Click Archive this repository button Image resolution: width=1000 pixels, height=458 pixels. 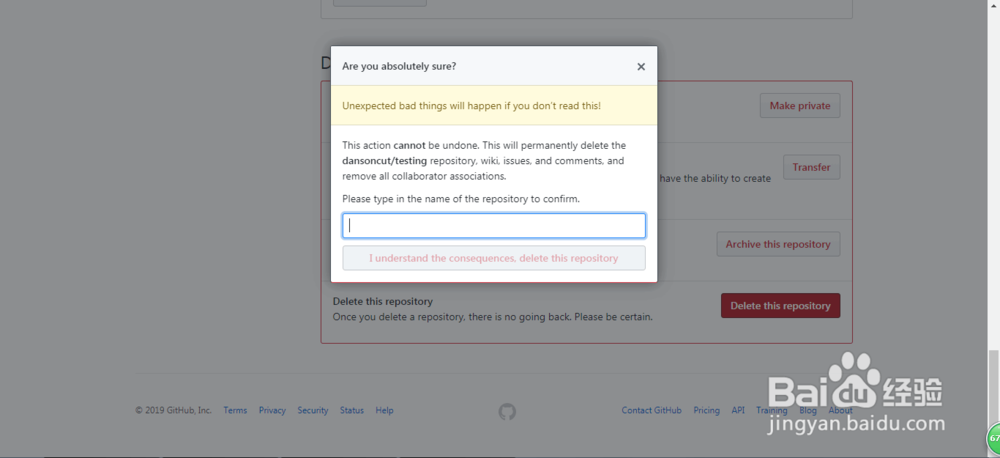pos(778,244)
